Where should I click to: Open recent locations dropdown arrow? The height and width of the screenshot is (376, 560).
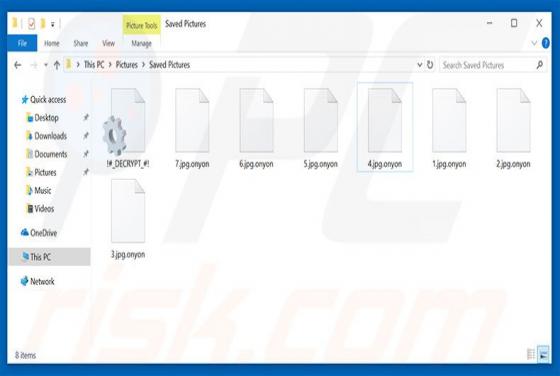(x=46, y=65)
